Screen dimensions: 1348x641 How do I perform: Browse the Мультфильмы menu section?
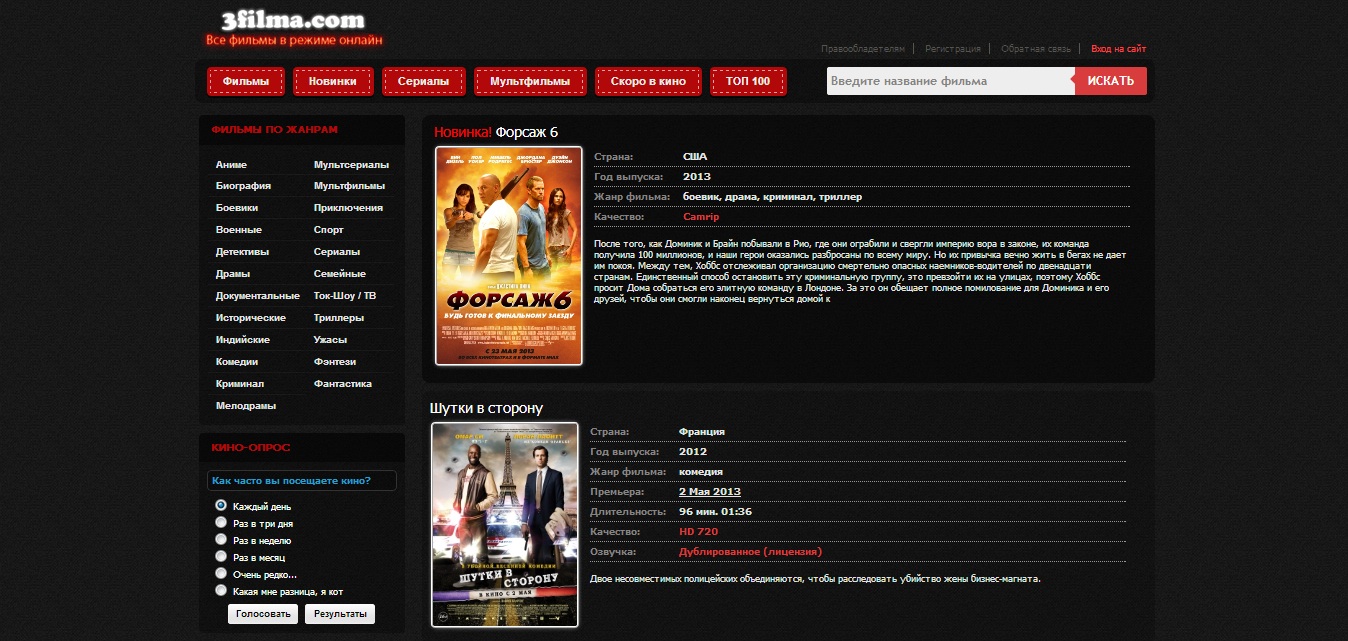530,81
